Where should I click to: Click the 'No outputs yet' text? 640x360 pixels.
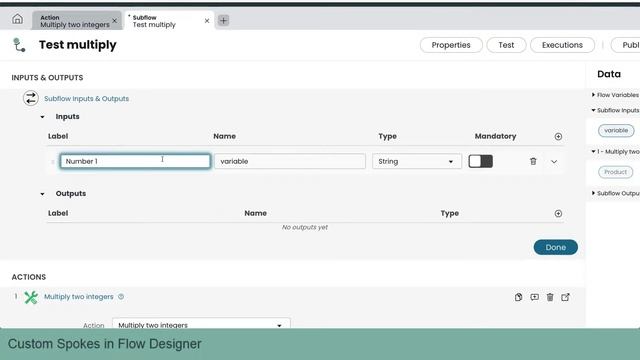[304, 227]
